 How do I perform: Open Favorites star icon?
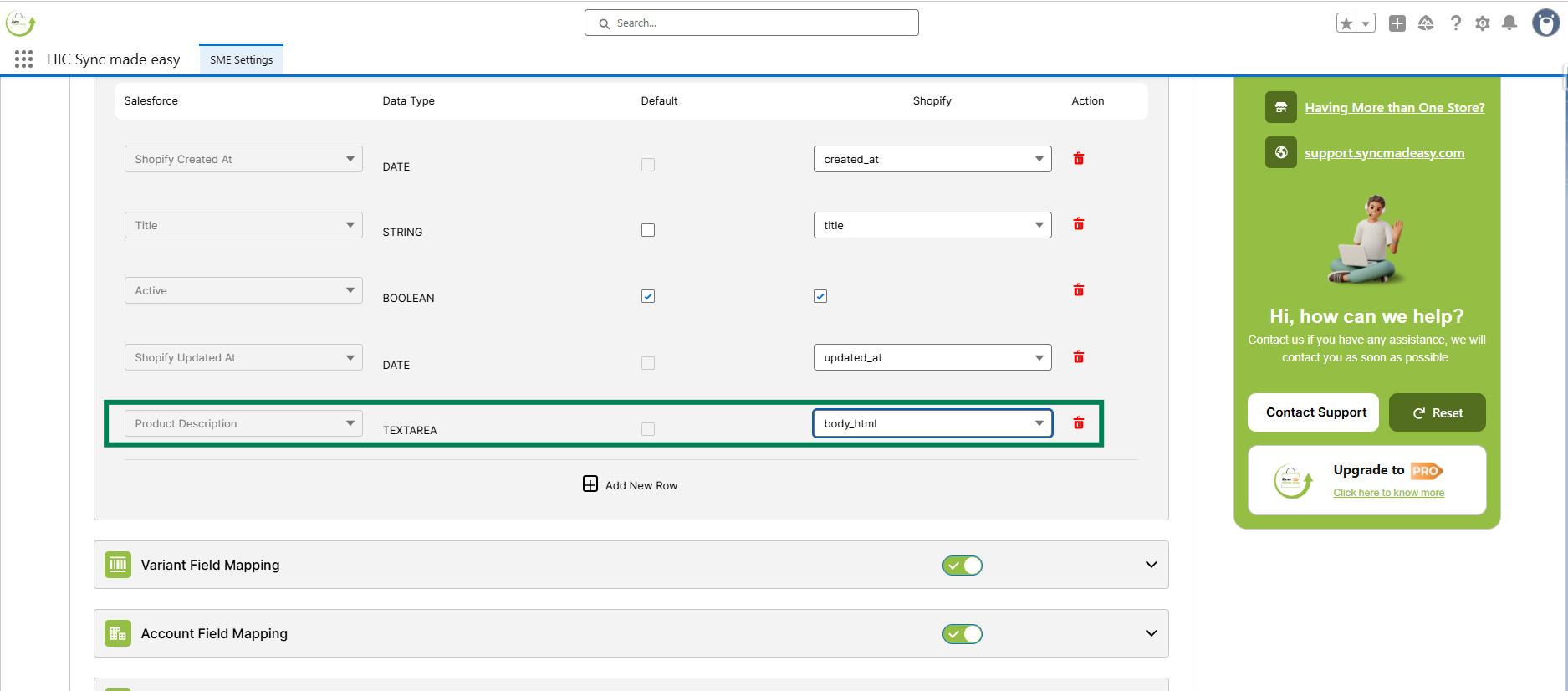1346,23
